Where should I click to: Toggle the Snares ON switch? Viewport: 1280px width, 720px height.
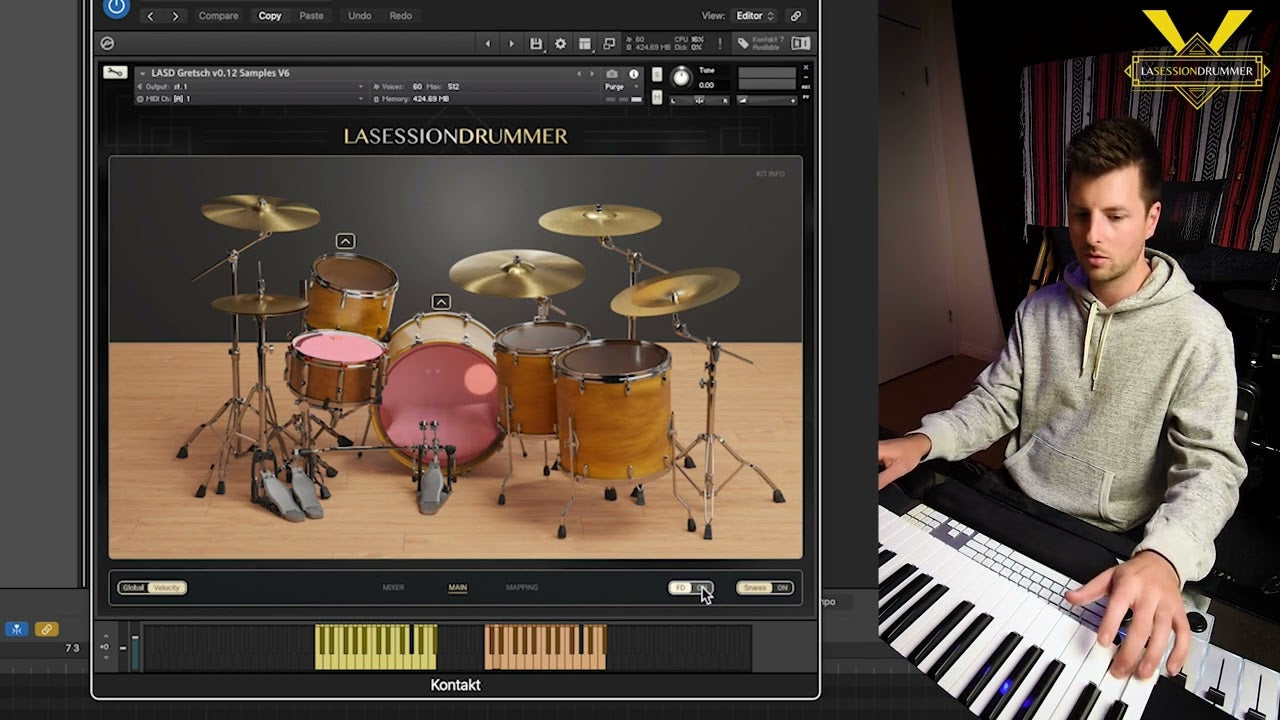pyautogui.click(x=765, y=588)
